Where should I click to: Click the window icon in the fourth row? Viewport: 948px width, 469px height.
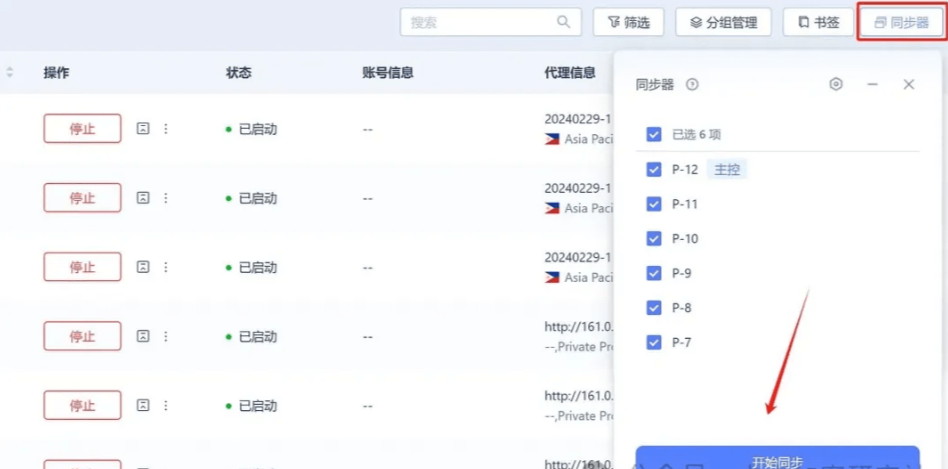point(143,336)
